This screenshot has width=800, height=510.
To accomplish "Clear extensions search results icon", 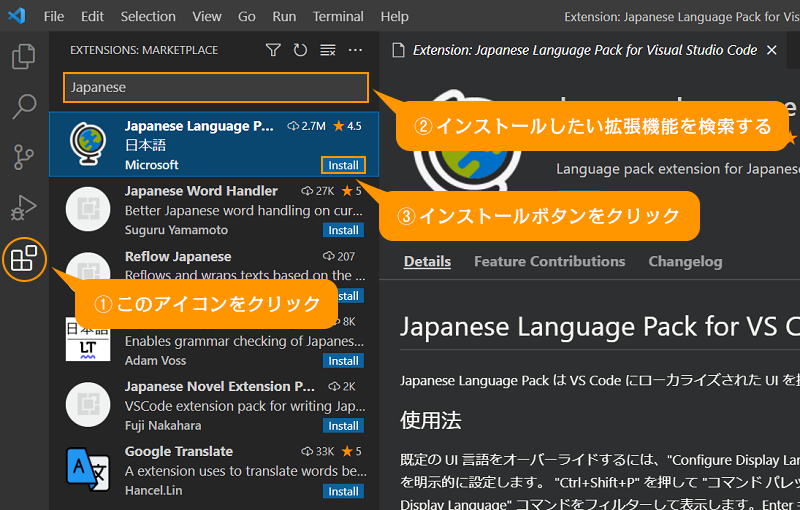I will pos(328,50).
